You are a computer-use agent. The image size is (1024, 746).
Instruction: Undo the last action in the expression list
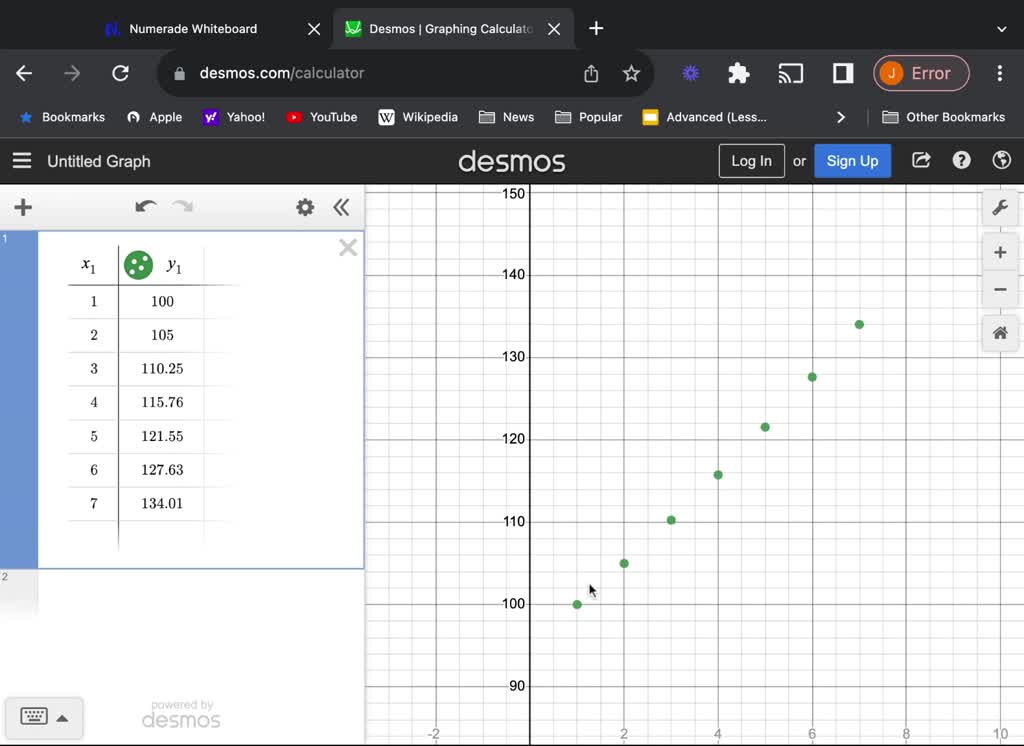146,207
